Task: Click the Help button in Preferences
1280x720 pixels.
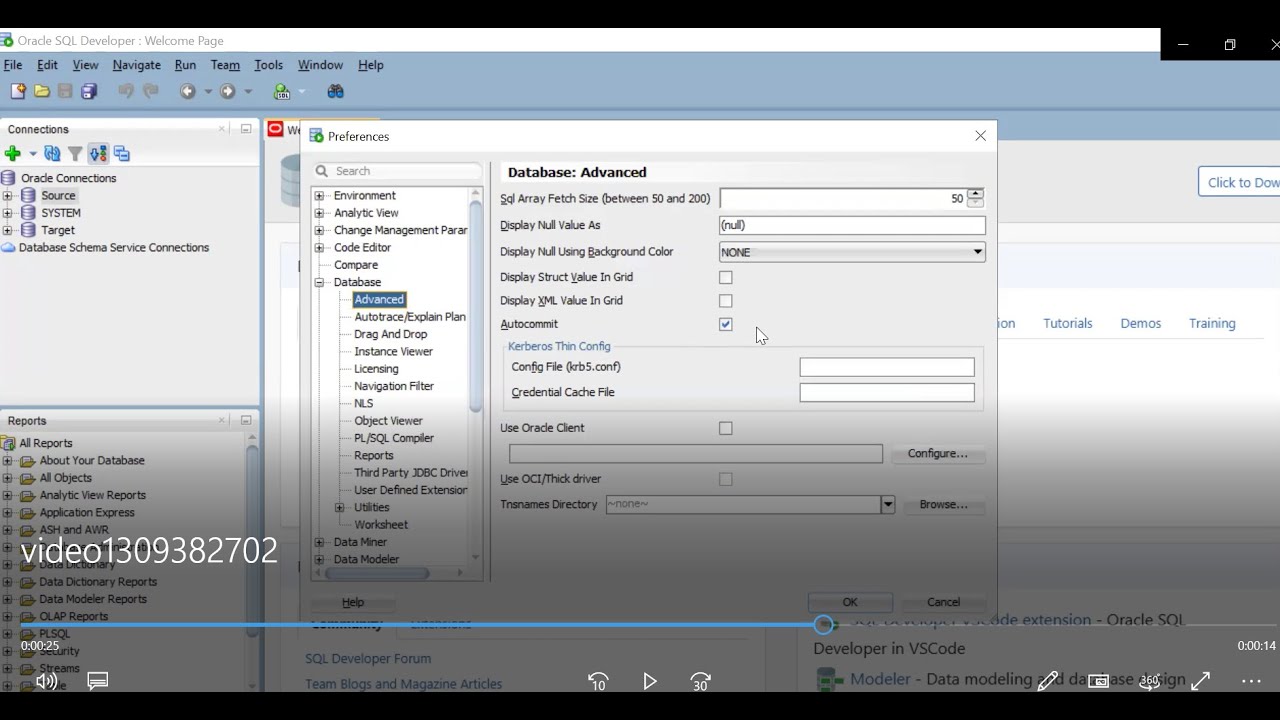Action: point(353,602)
